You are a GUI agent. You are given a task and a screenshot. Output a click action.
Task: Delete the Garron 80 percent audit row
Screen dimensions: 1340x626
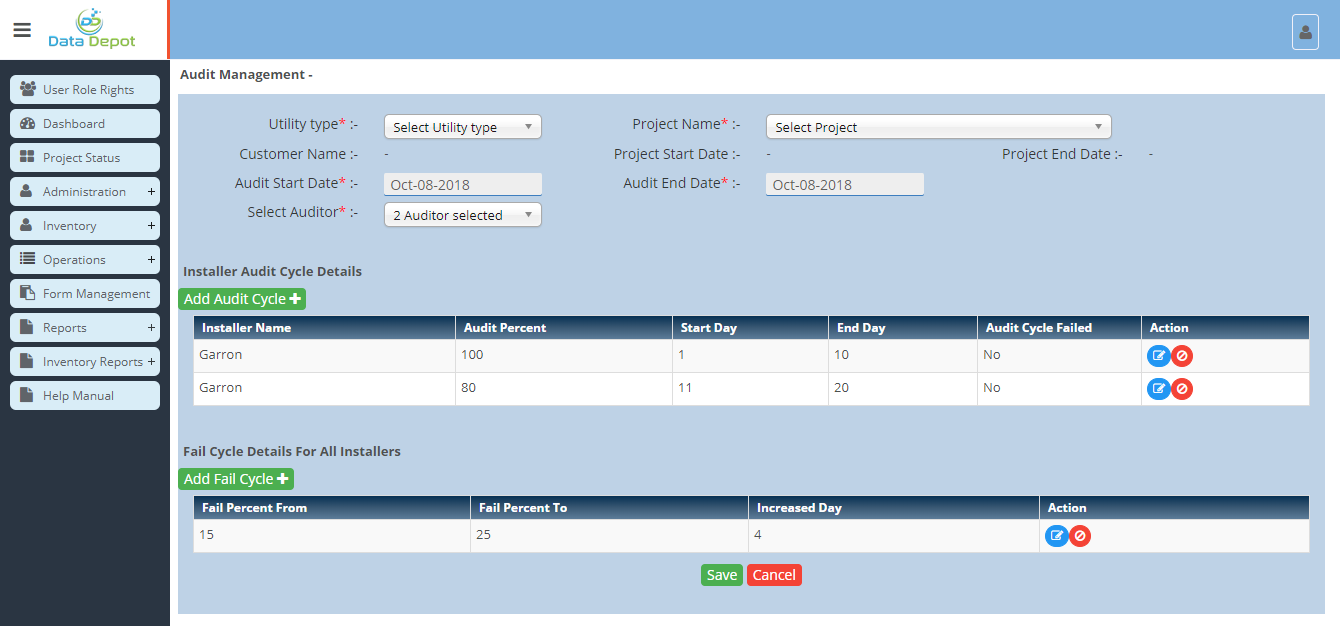click(x=1182, y=389)
